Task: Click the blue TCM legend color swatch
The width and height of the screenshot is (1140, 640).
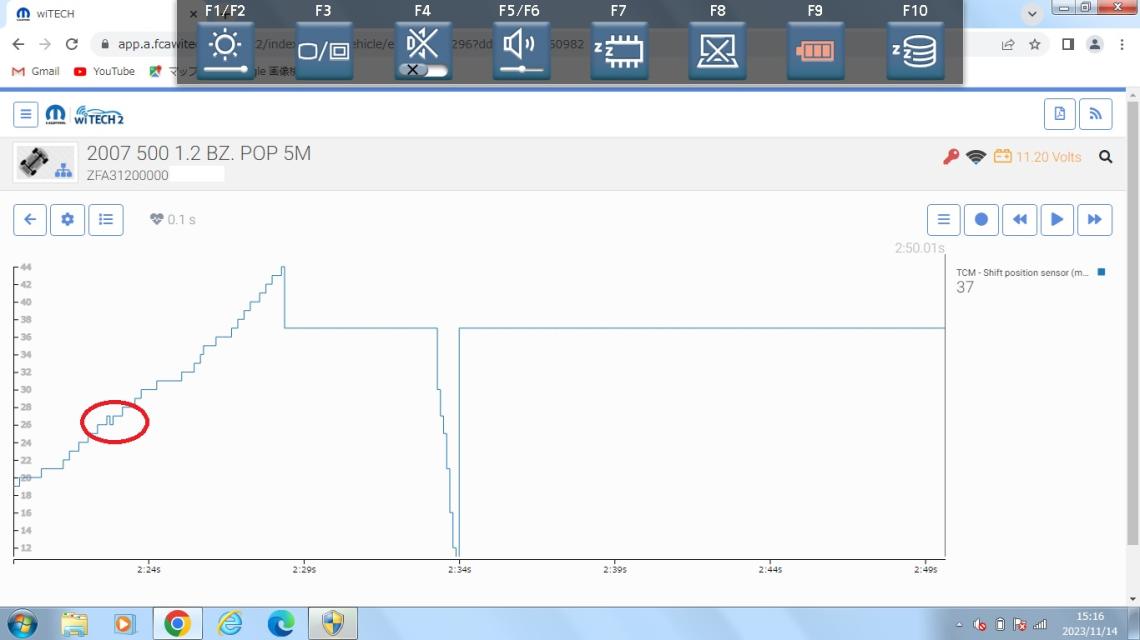Action: pos(1101,272)
